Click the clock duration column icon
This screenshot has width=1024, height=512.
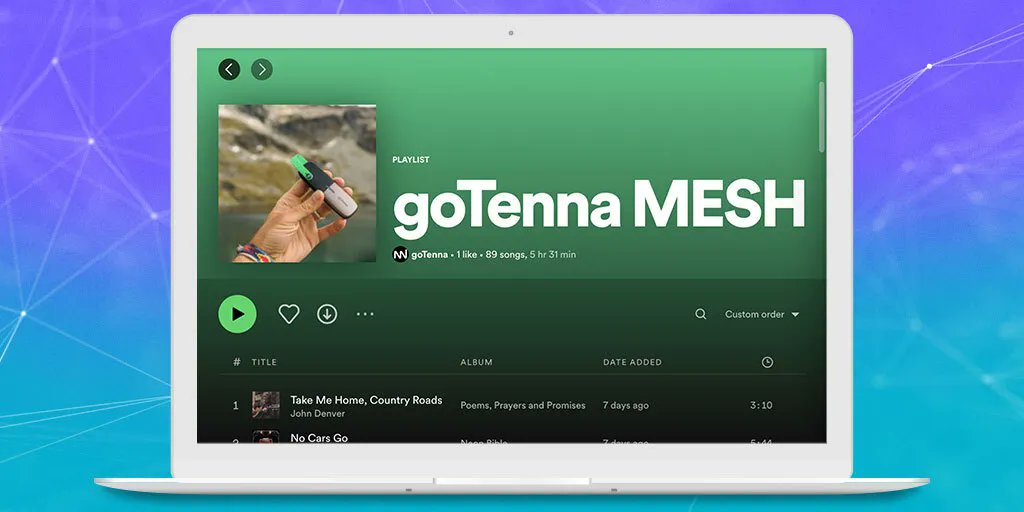tap(767, 362)
